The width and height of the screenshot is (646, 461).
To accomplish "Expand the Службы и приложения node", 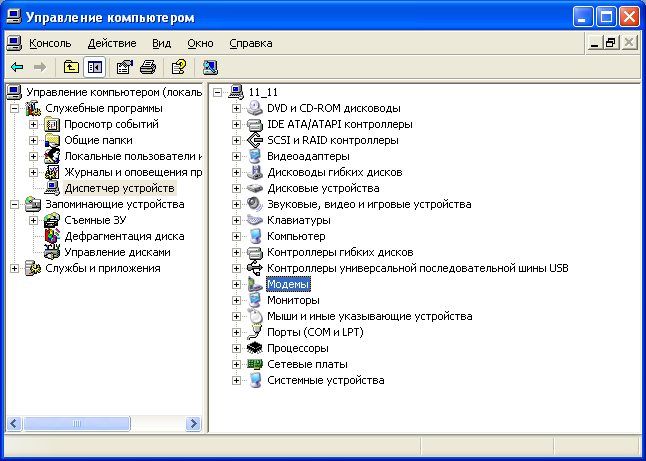I will pos(14,269).
